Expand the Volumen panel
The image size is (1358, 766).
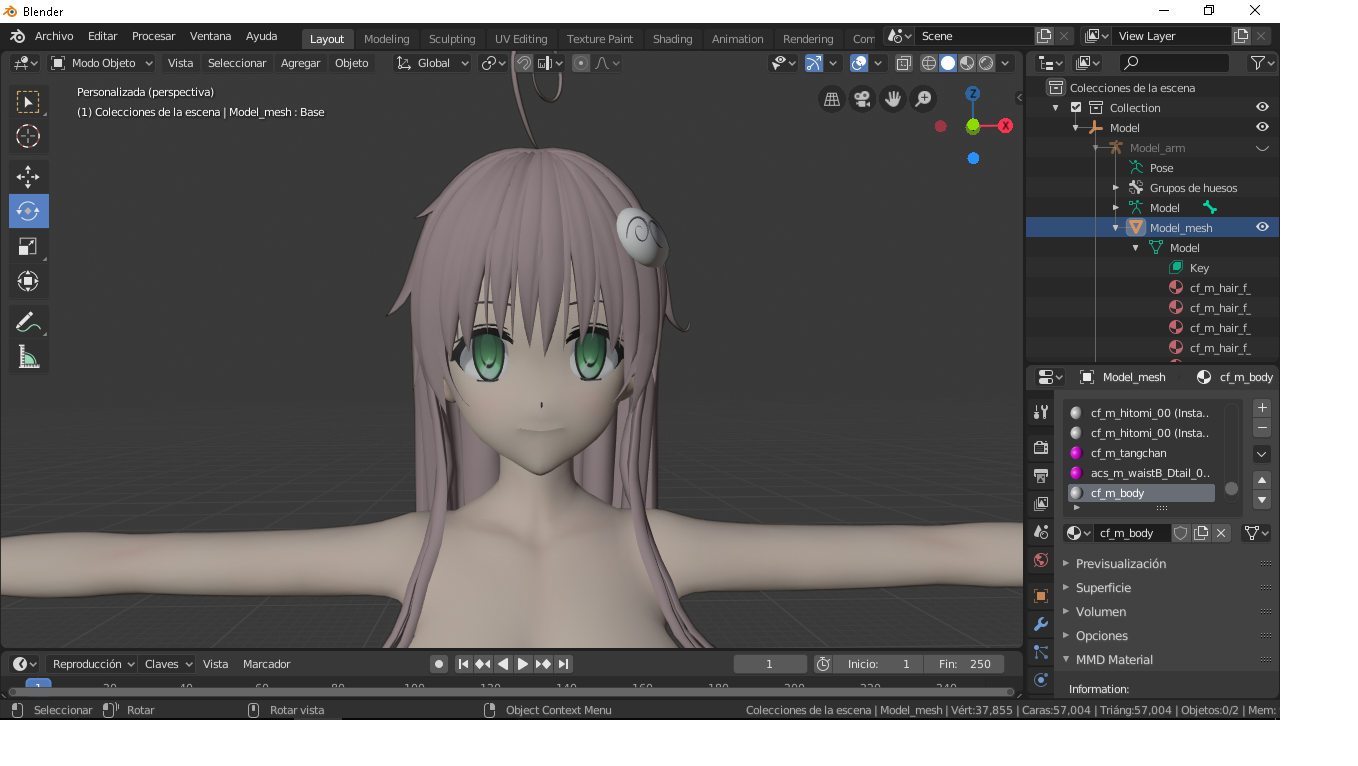pyautogui.click(x=1101, y=612)
